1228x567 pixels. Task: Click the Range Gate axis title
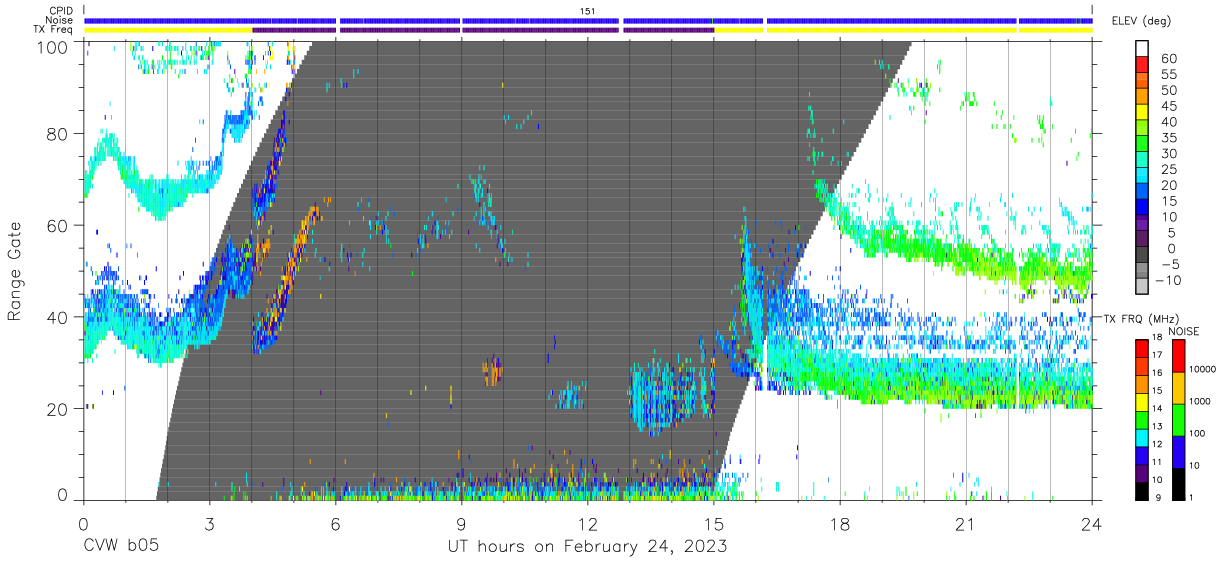point(15,272)
